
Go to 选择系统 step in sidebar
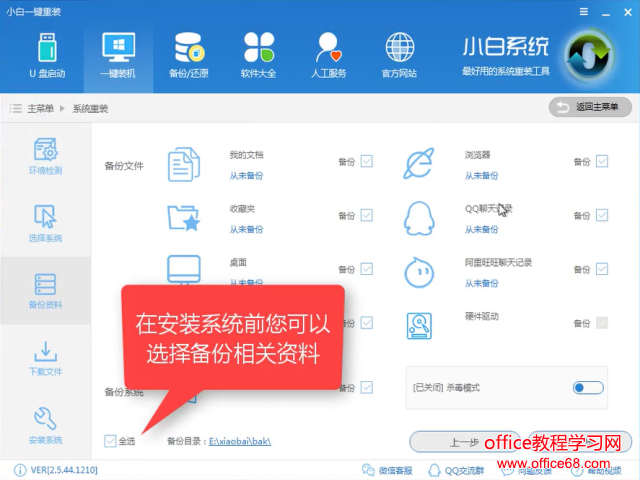45,224
